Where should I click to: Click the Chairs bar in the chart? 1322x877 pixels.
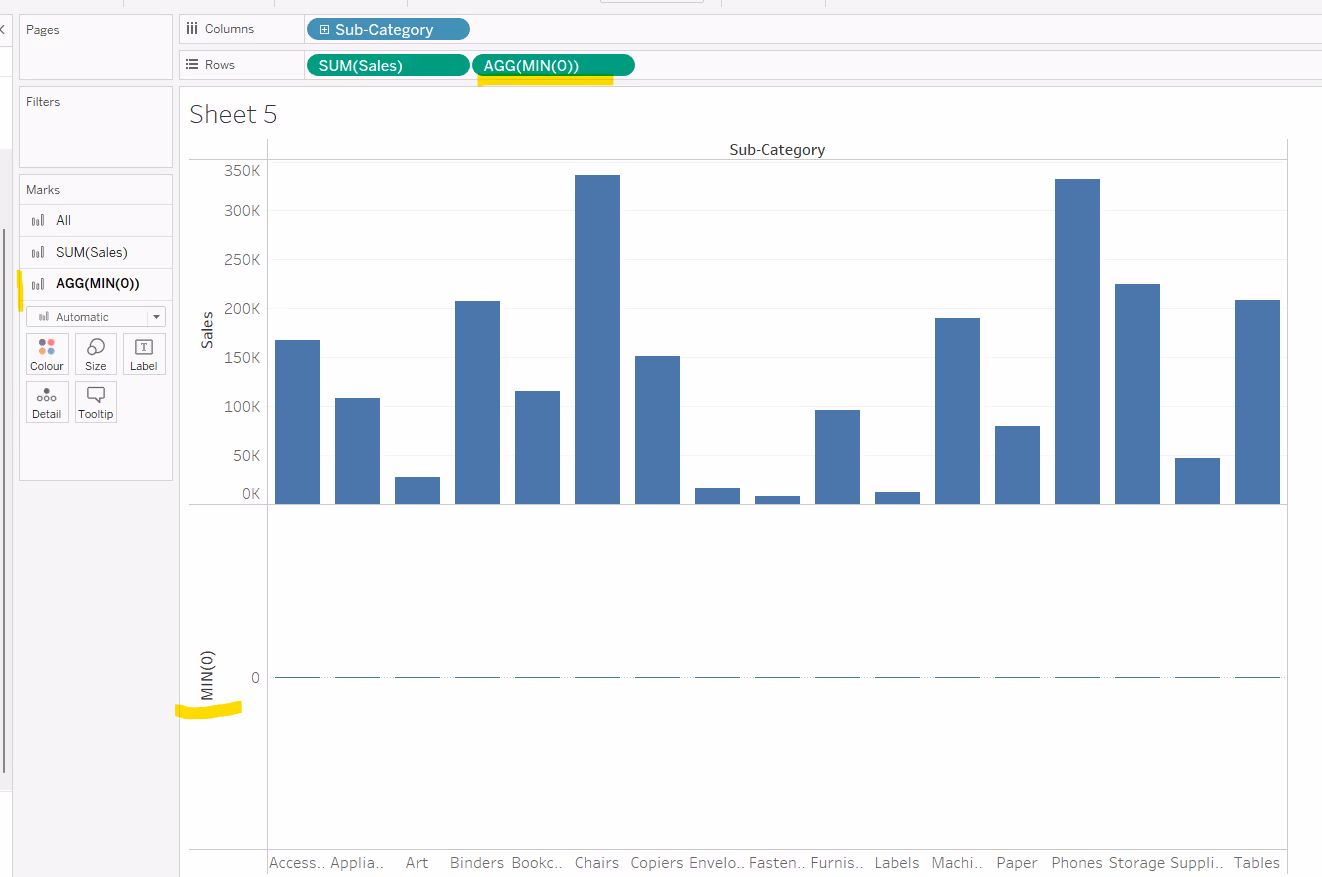pyautogui.click(x=597, y=339)
